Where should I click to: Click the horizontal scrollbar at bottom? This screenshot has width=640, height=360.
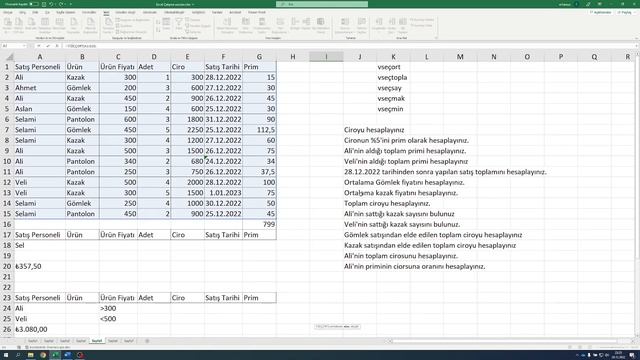click(x=504, y=341)
